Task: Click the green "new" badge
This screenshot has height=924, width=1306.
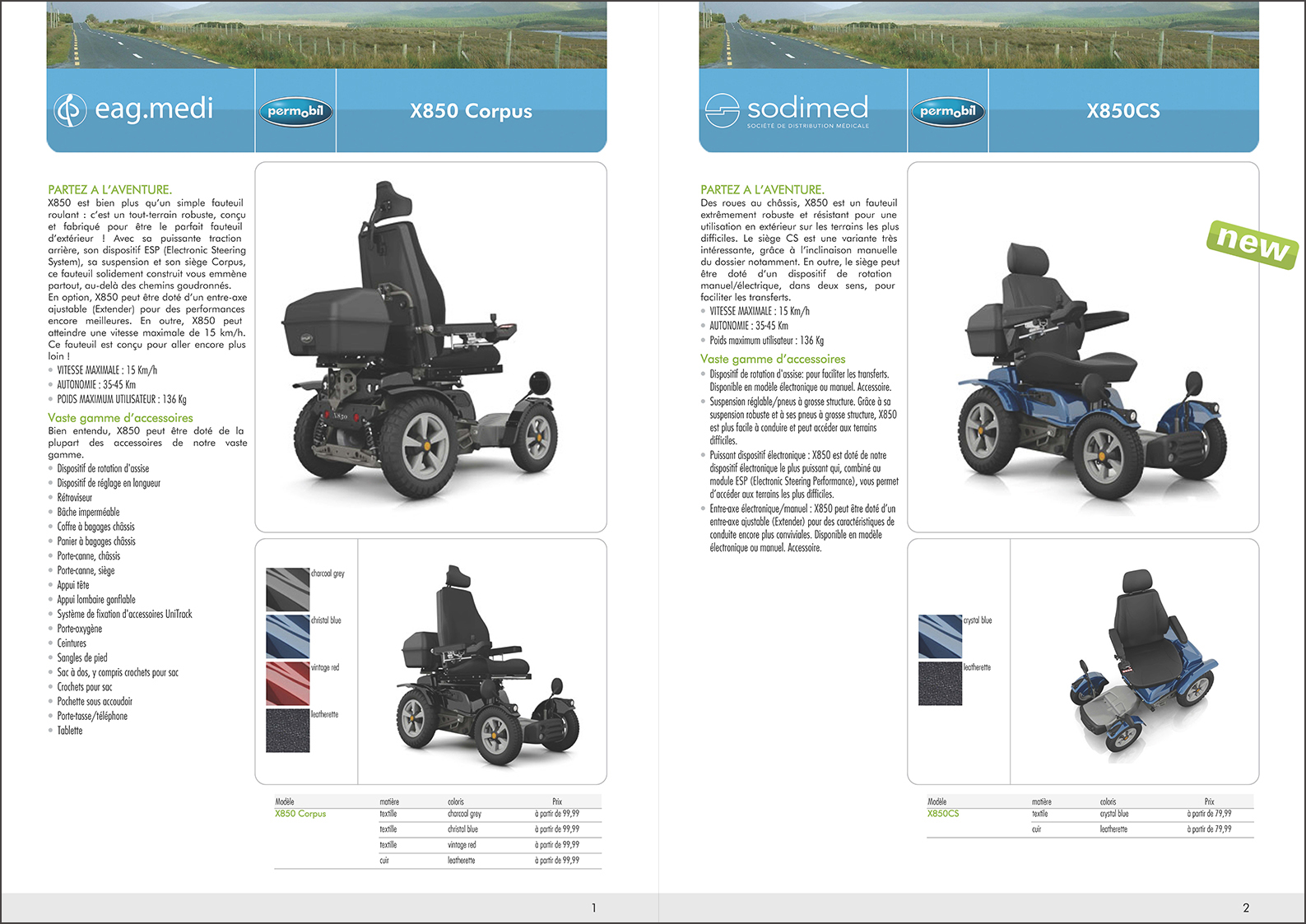Action: click(x=1253, y=244)
